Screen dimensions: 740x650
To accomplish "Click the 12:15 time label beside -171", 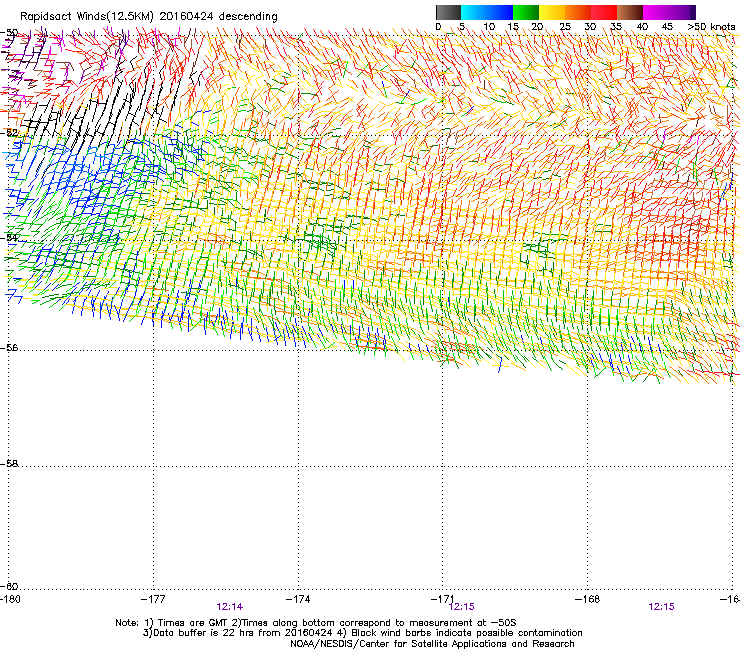I will point(462,607).
